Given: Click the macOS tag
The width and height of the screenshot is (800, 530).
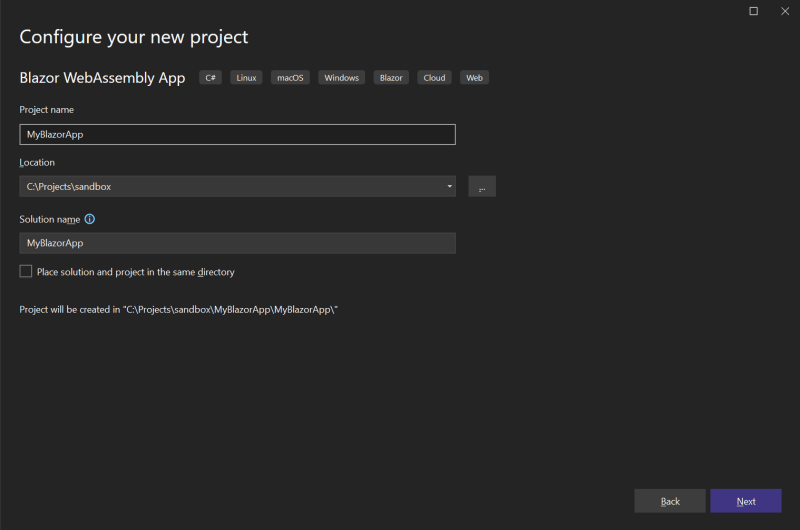Looking at the screenshot, I should click(290, 78).
